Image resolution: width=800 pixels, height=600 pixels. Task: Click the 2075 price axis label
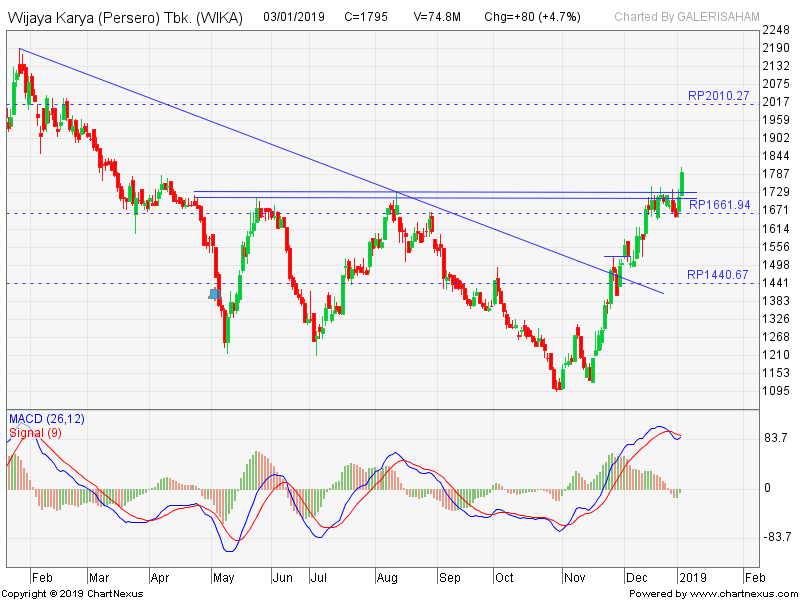coord(776,84)
